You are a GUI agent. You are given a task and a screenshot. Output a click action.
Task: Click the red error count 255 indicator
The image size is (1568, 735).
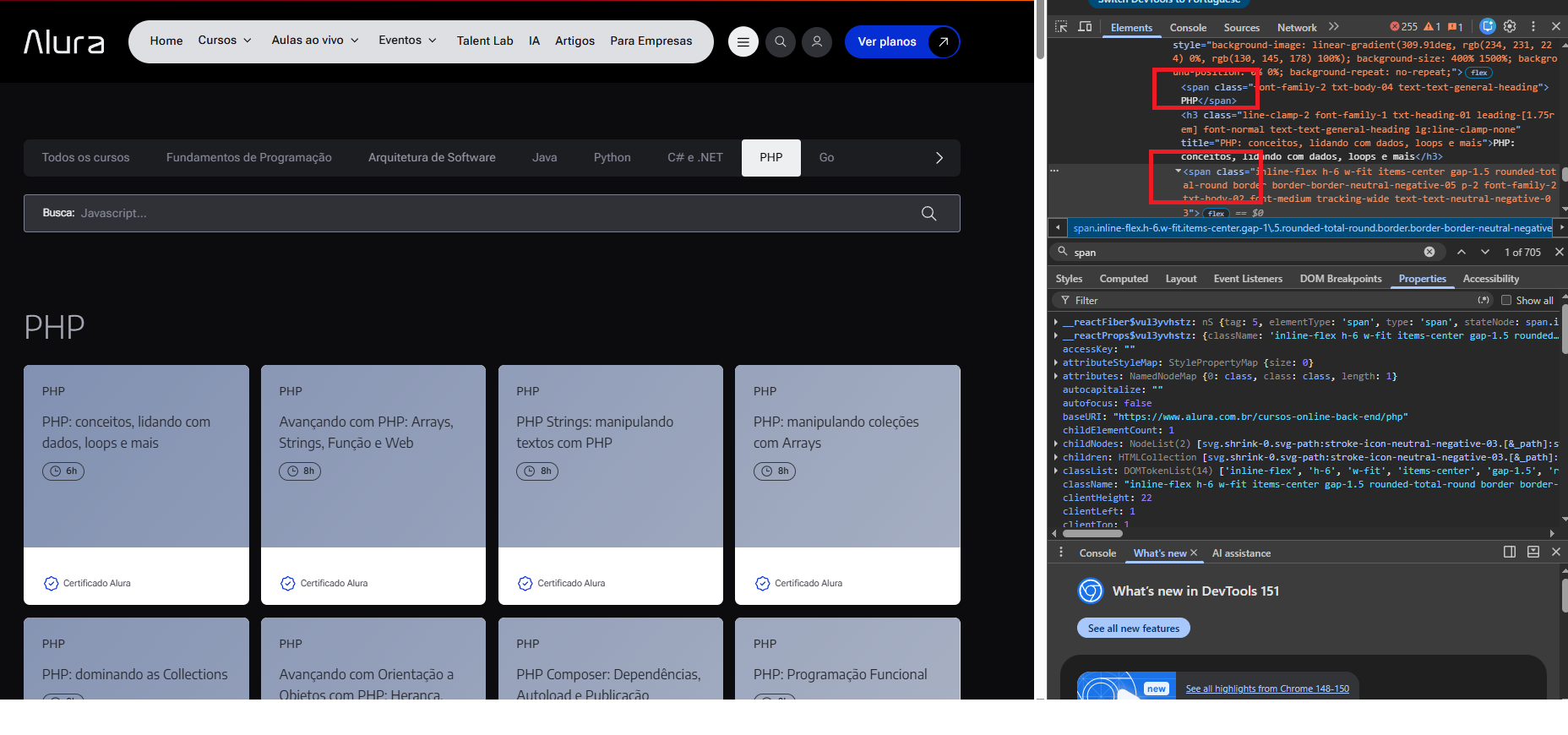1404,27
